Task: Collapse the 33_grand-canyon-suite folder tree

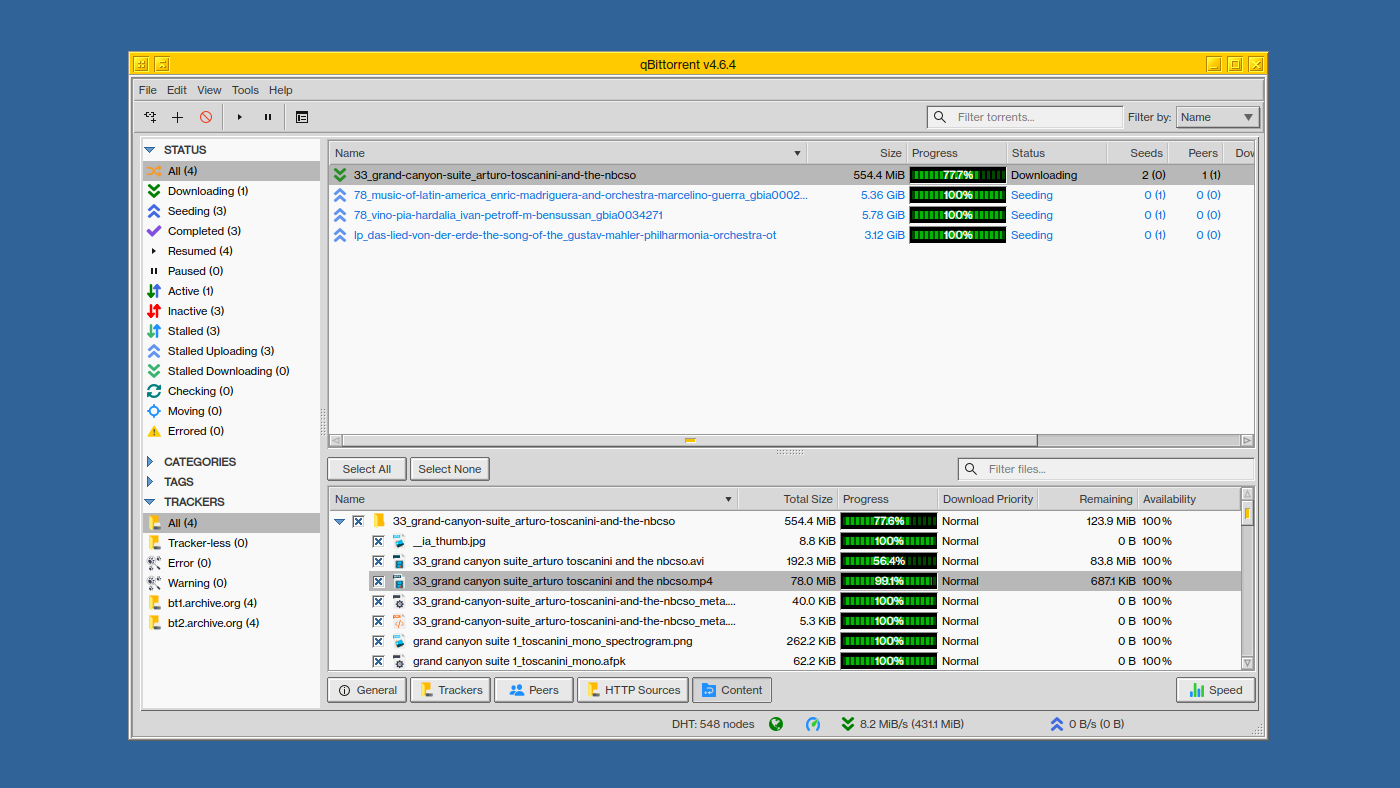Action: point(340,521)
